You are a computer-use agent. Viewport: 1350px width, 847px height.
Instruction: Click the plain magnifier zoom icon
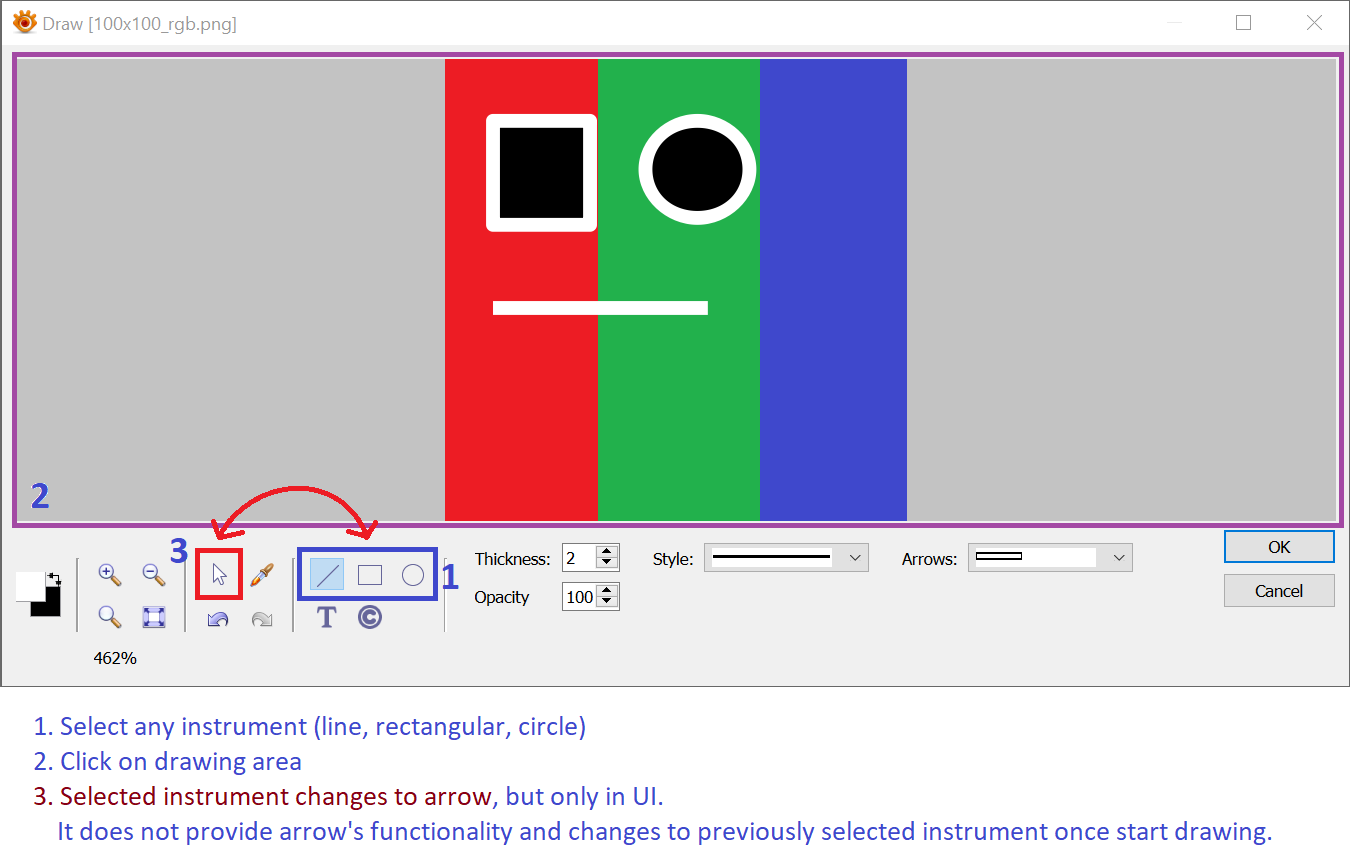(x=109, y=617)
